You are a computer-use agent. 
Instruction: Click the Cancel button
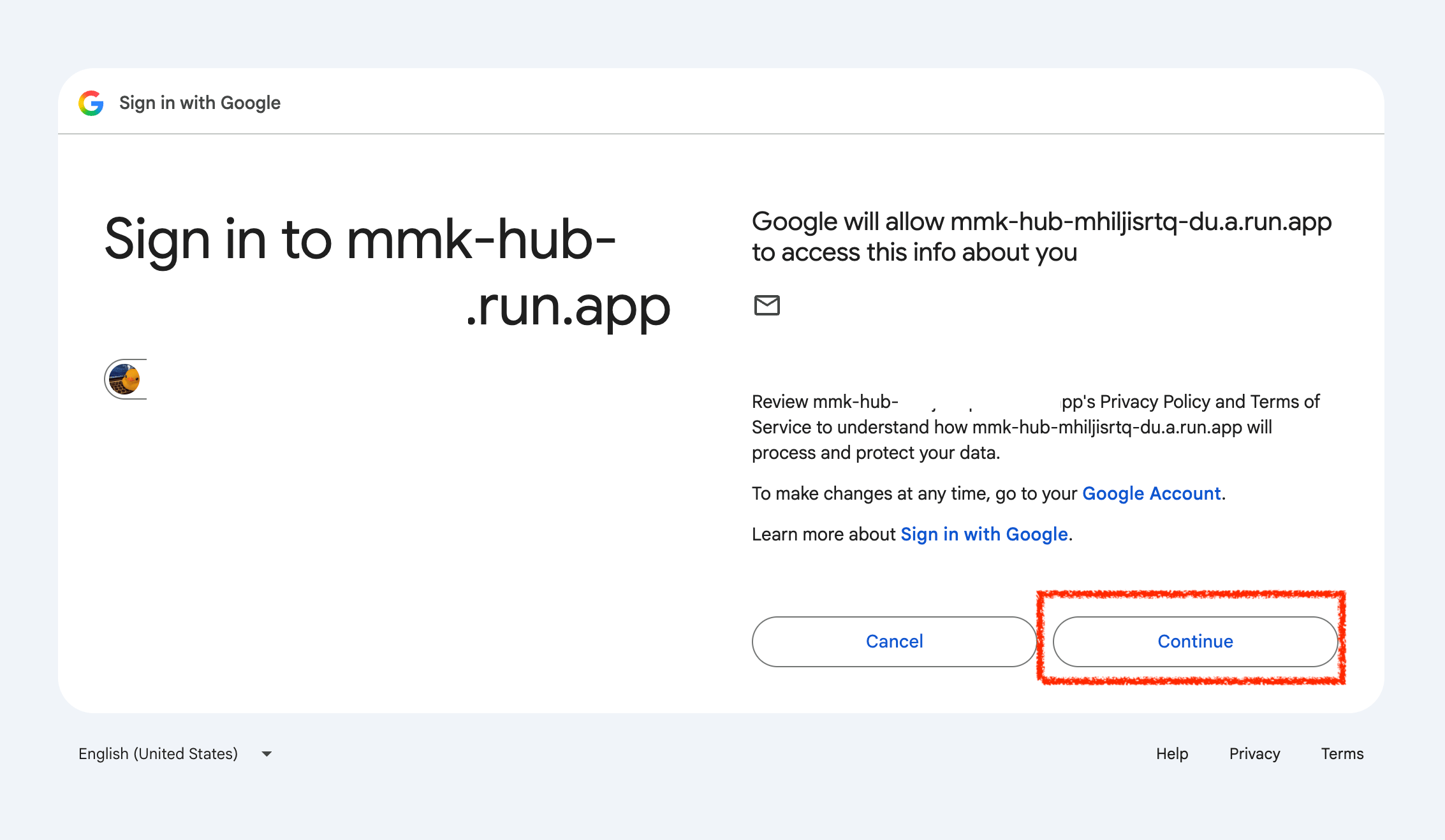point(894,641)
